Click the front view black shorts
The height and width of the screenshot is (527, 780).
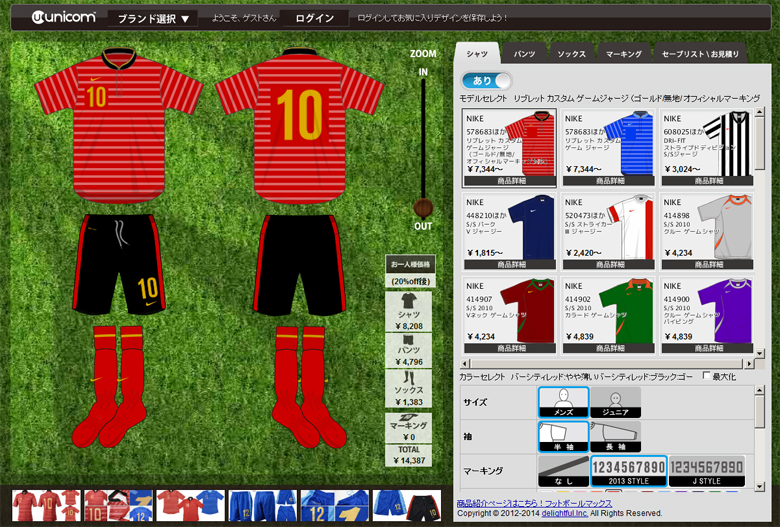tap(119, 264)
